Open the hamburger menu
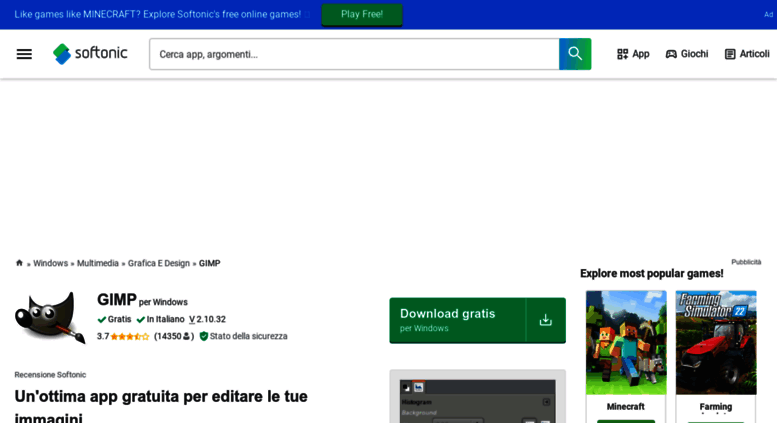Image resolution: width=777 pixels, height=423 pixels. coord(24,54)
